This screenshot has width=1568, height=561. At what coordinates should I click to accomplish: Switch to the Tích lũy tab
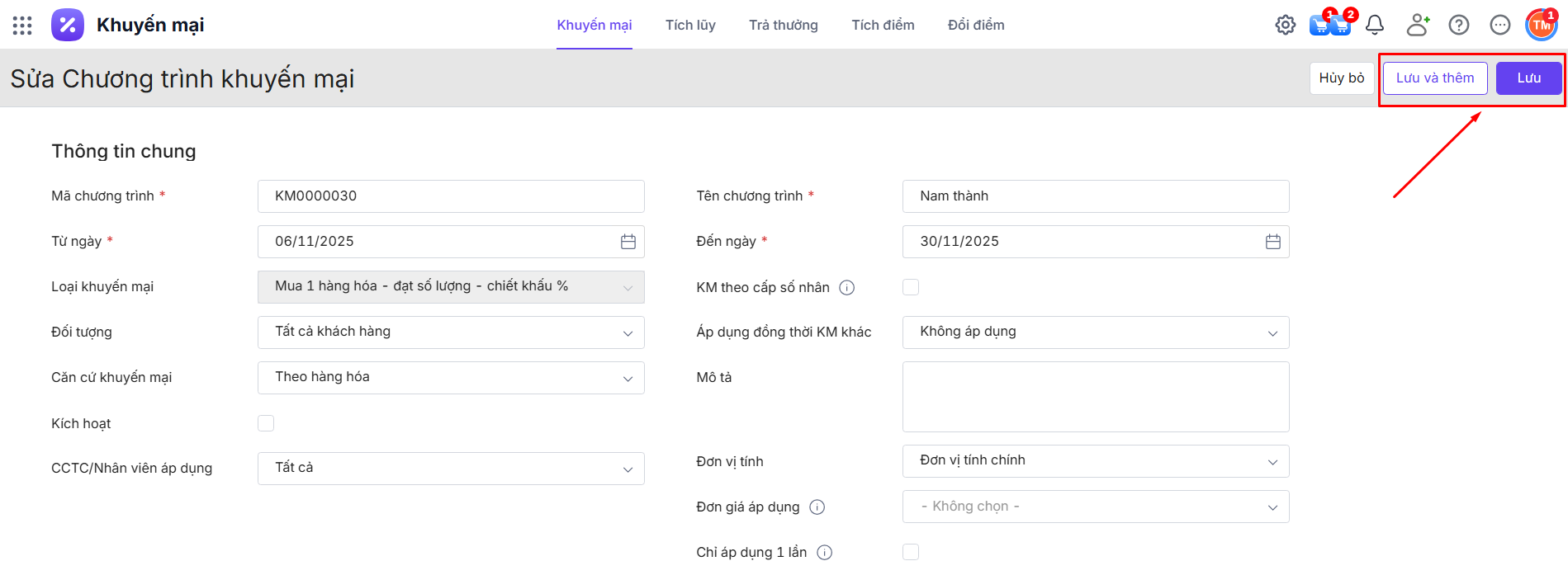[x=690, y=26]
